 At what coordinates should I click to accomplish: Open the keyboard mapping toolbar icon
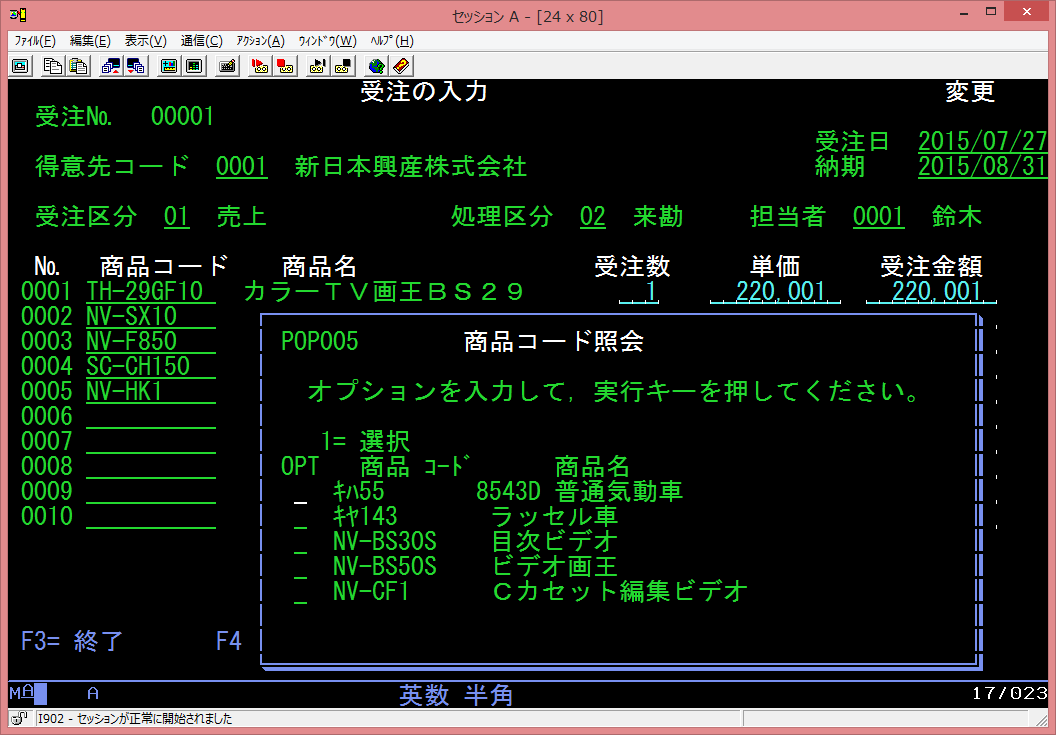(227, 66)
